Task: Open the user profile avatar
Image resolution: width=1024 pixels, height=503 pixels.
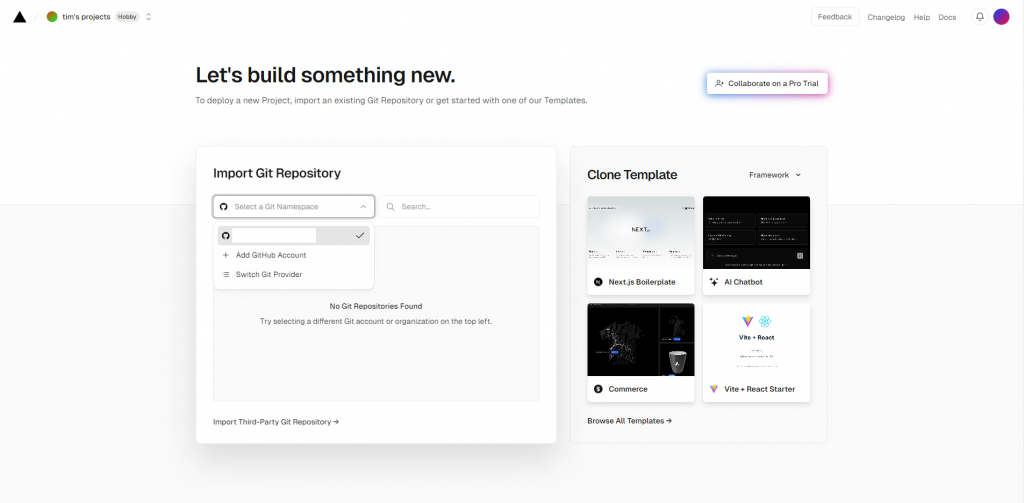Action: click(x=1001, y=17)
